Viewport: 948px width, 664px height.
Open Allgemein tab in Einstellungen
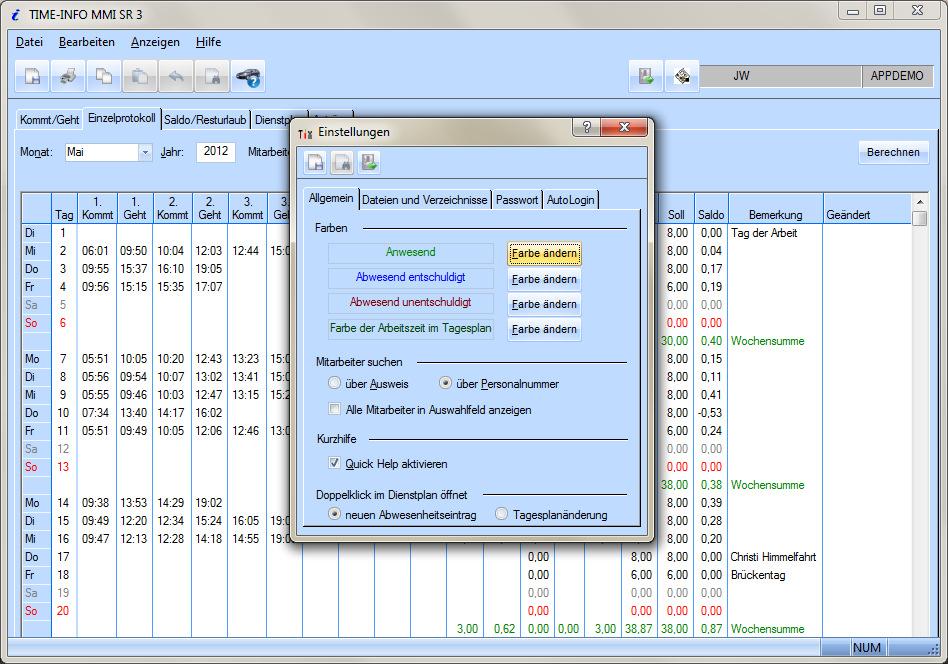tap(331, 198)
